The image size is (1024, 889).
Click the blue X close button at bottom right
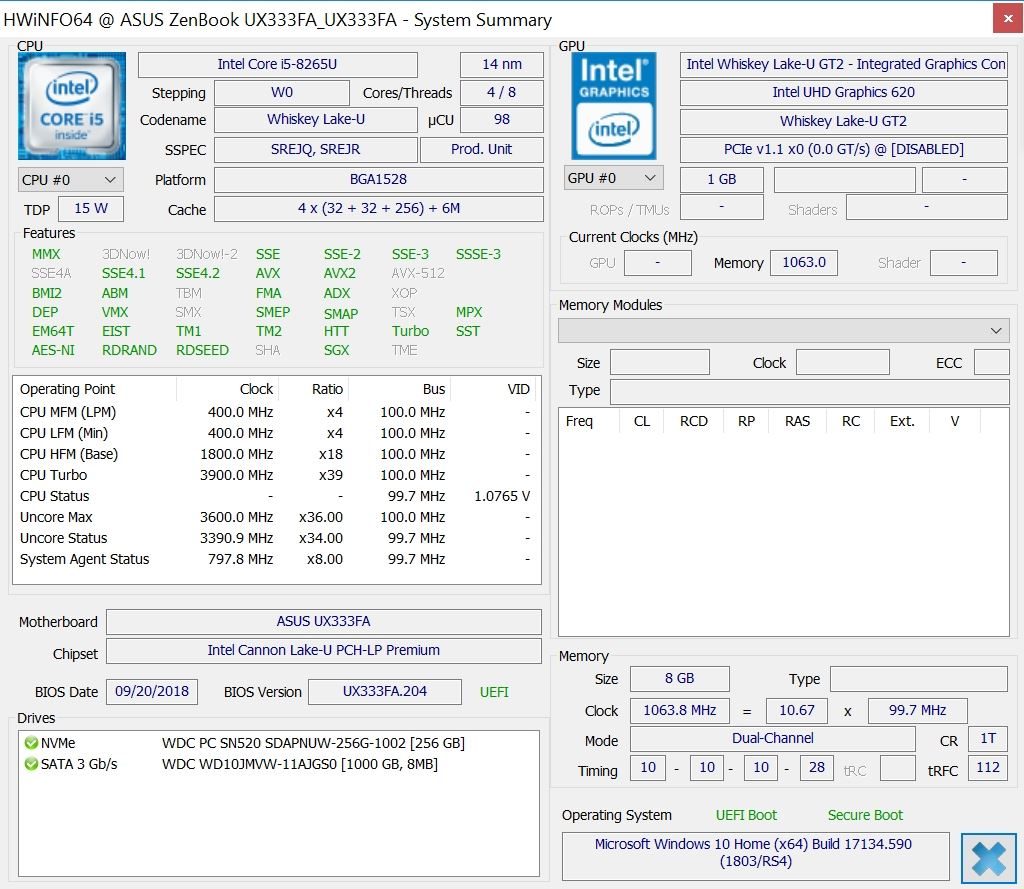[989, 858]
